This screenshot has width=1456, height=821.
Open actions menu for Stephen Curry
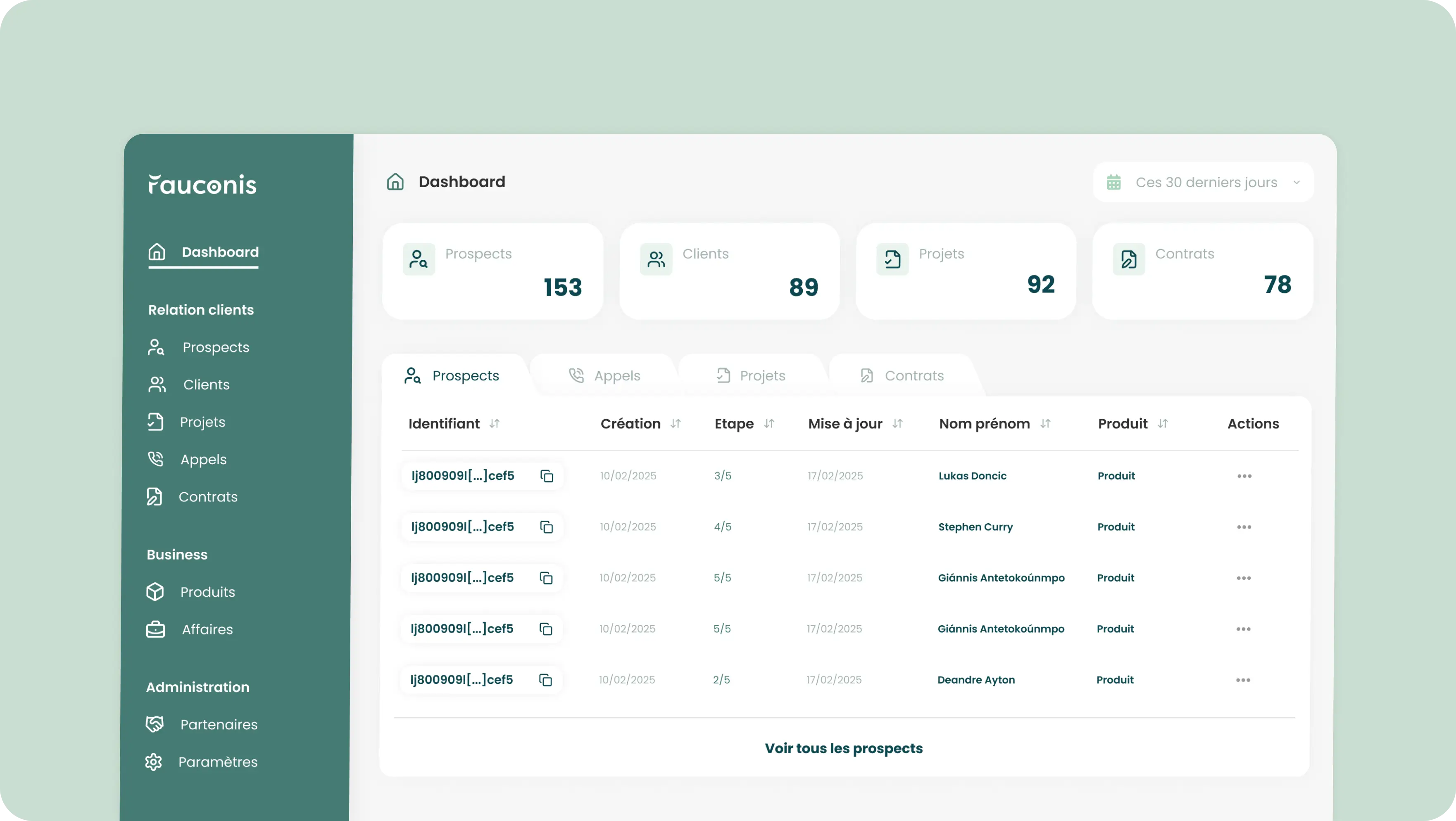1244,527
